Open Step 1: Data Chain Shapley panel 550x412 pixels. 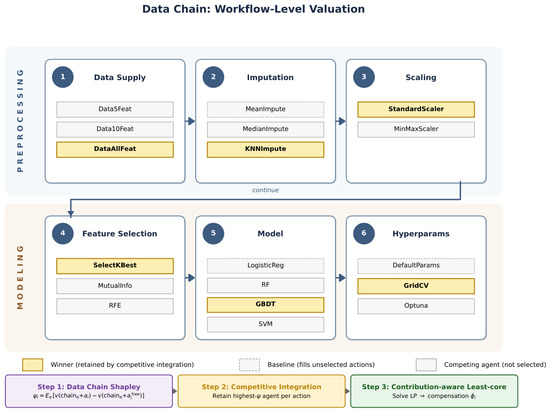[89, 391]
